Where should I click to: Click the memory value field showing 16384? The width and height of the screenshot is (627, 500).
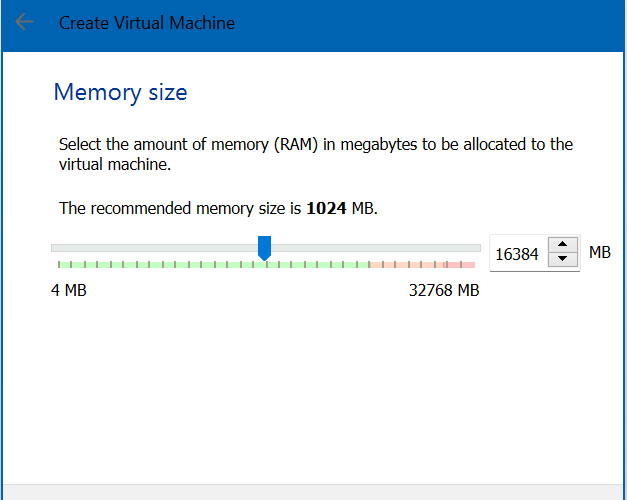518,255
